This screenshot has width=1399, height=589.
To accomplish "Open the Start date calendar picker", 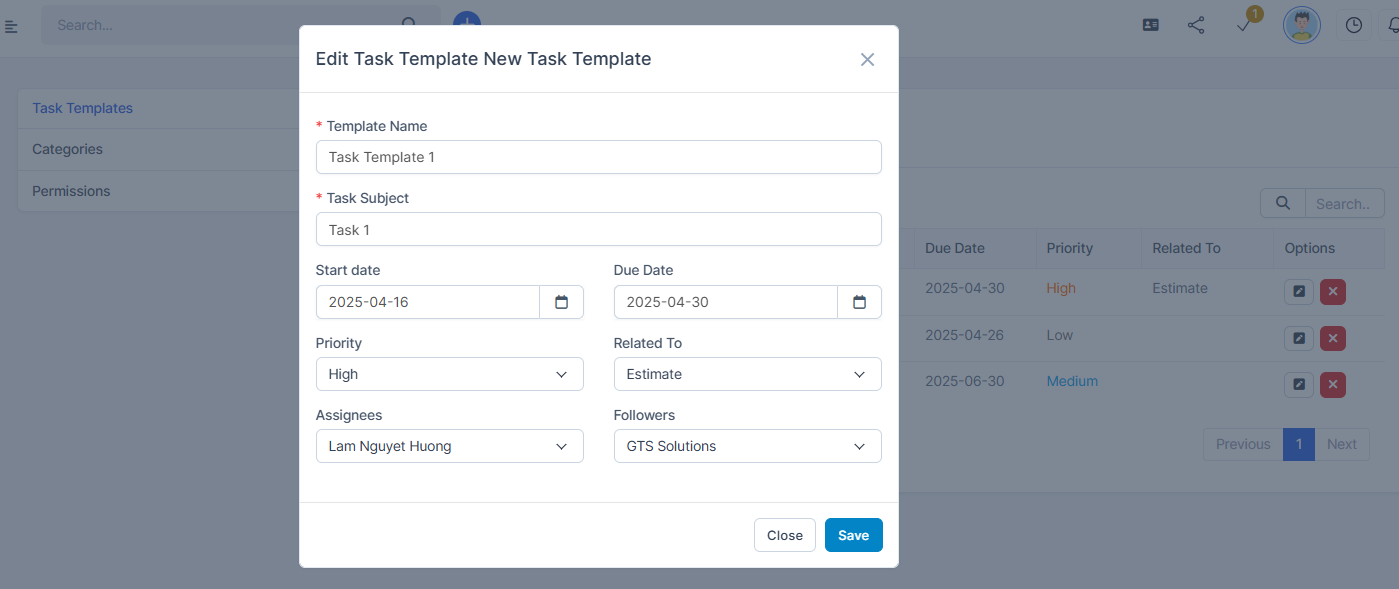I will click(561, 302).
